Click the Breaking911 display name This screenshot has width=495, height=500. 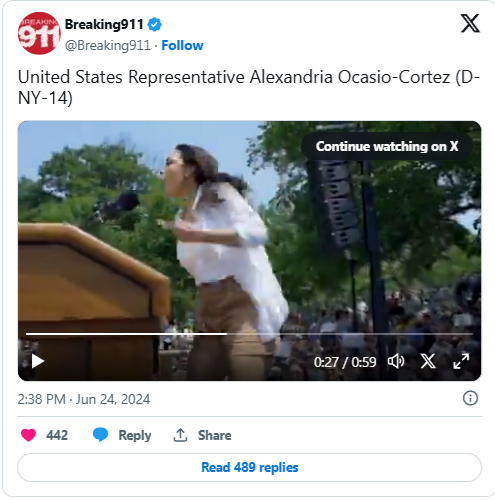pos(104,24)
